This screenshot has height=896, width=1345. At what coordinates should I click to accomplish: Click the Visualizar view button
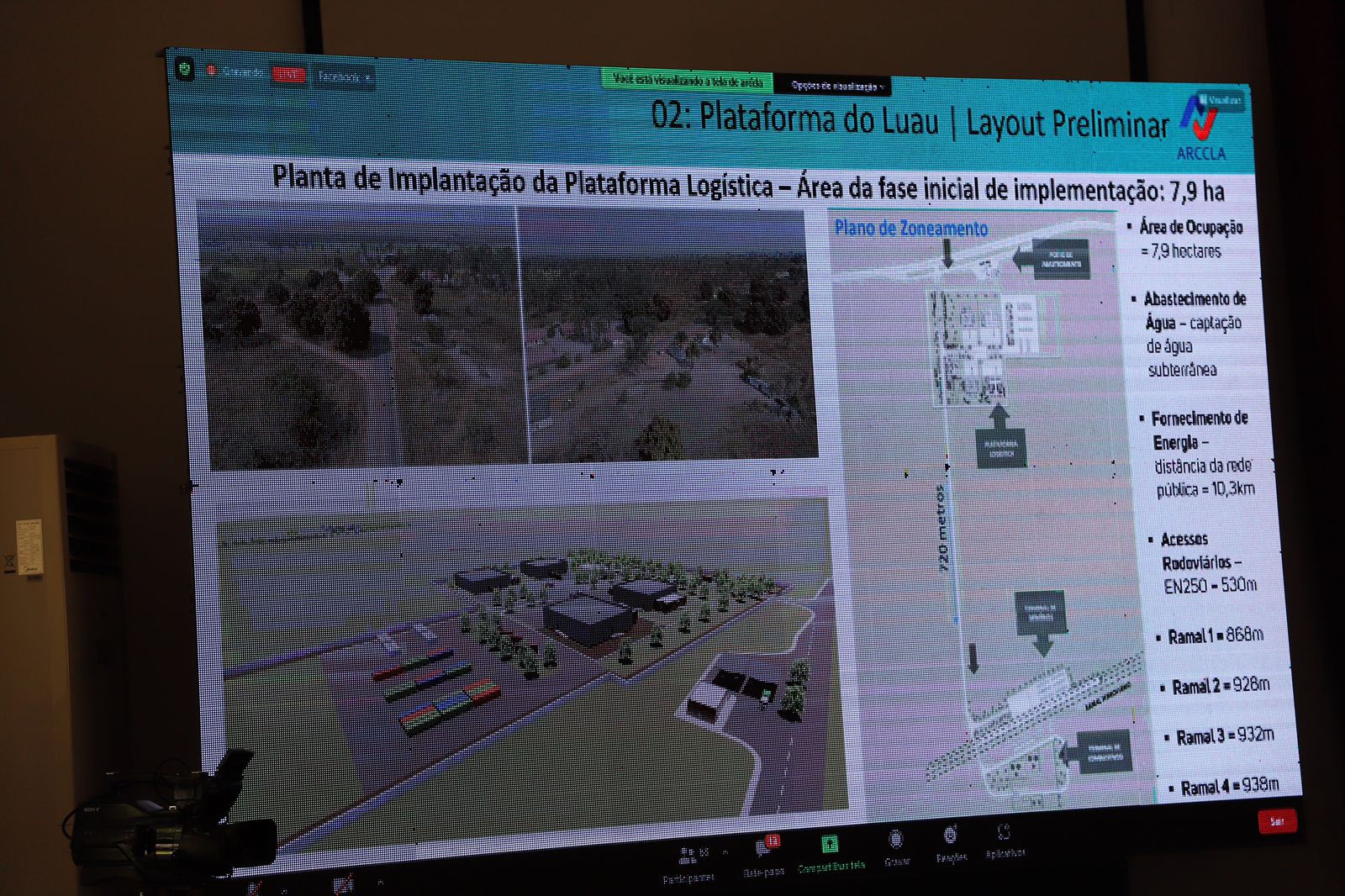1221,100
